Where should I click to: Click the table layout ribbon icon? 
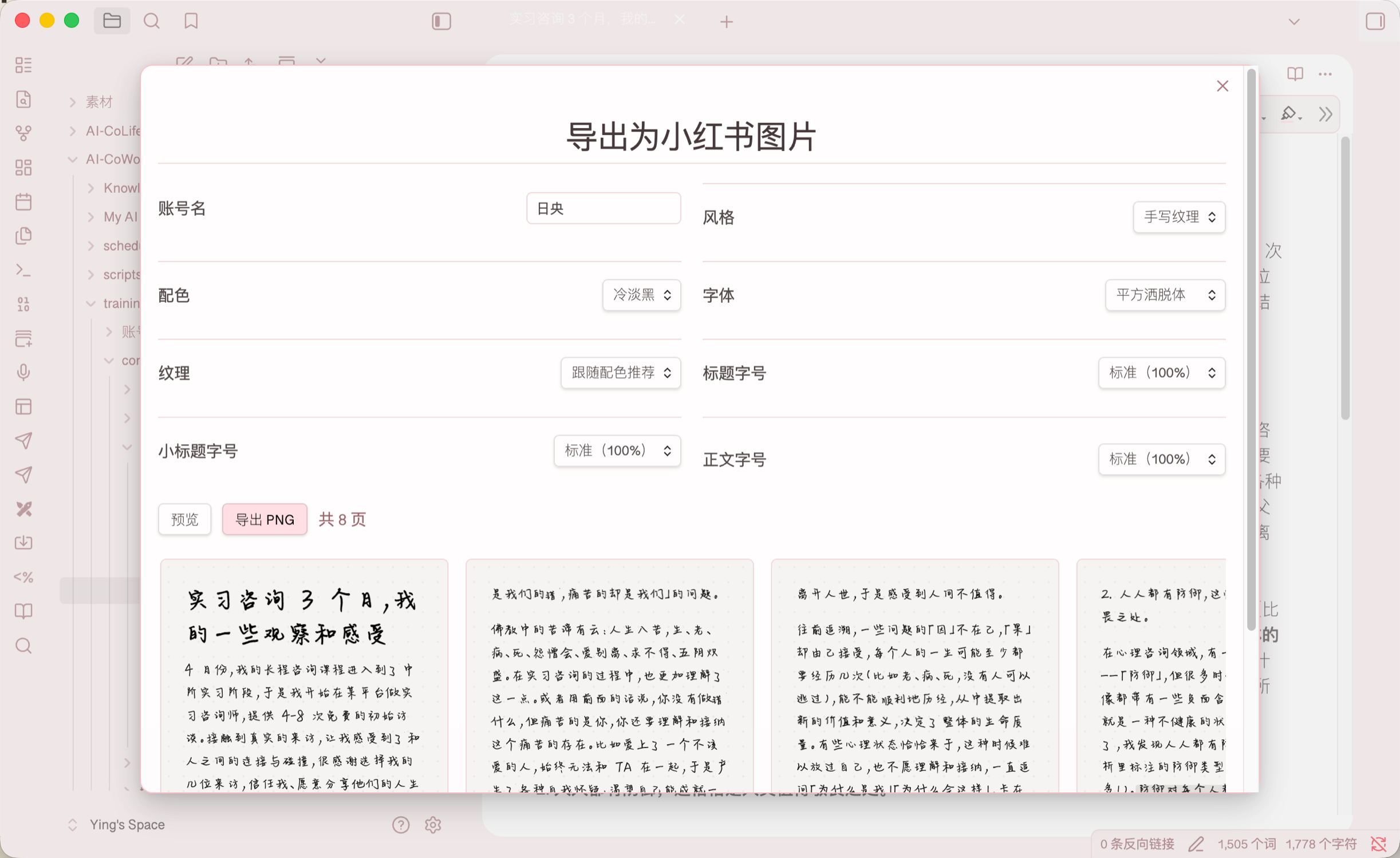23,406
